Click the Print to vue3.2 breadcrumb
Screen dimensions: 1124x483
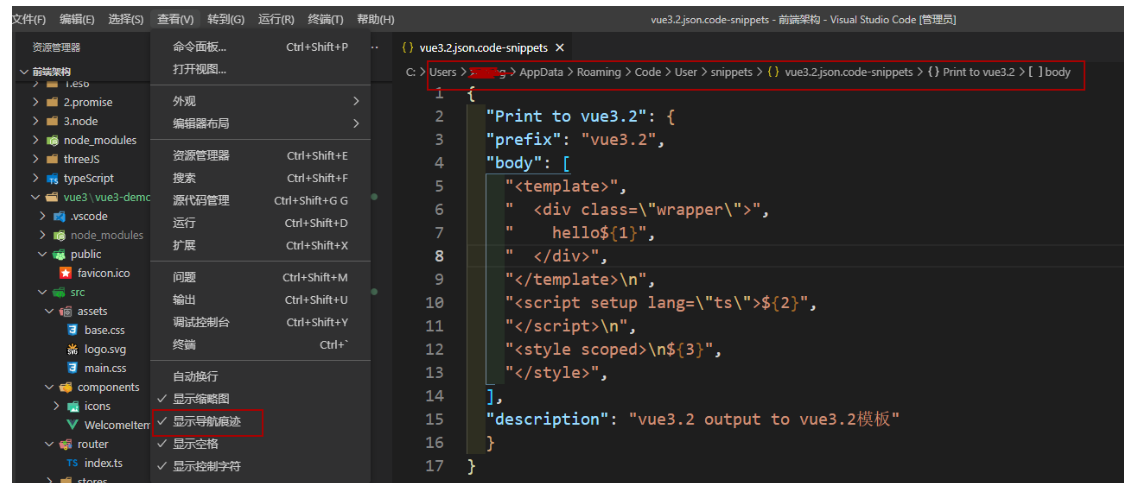click(978, 72)
